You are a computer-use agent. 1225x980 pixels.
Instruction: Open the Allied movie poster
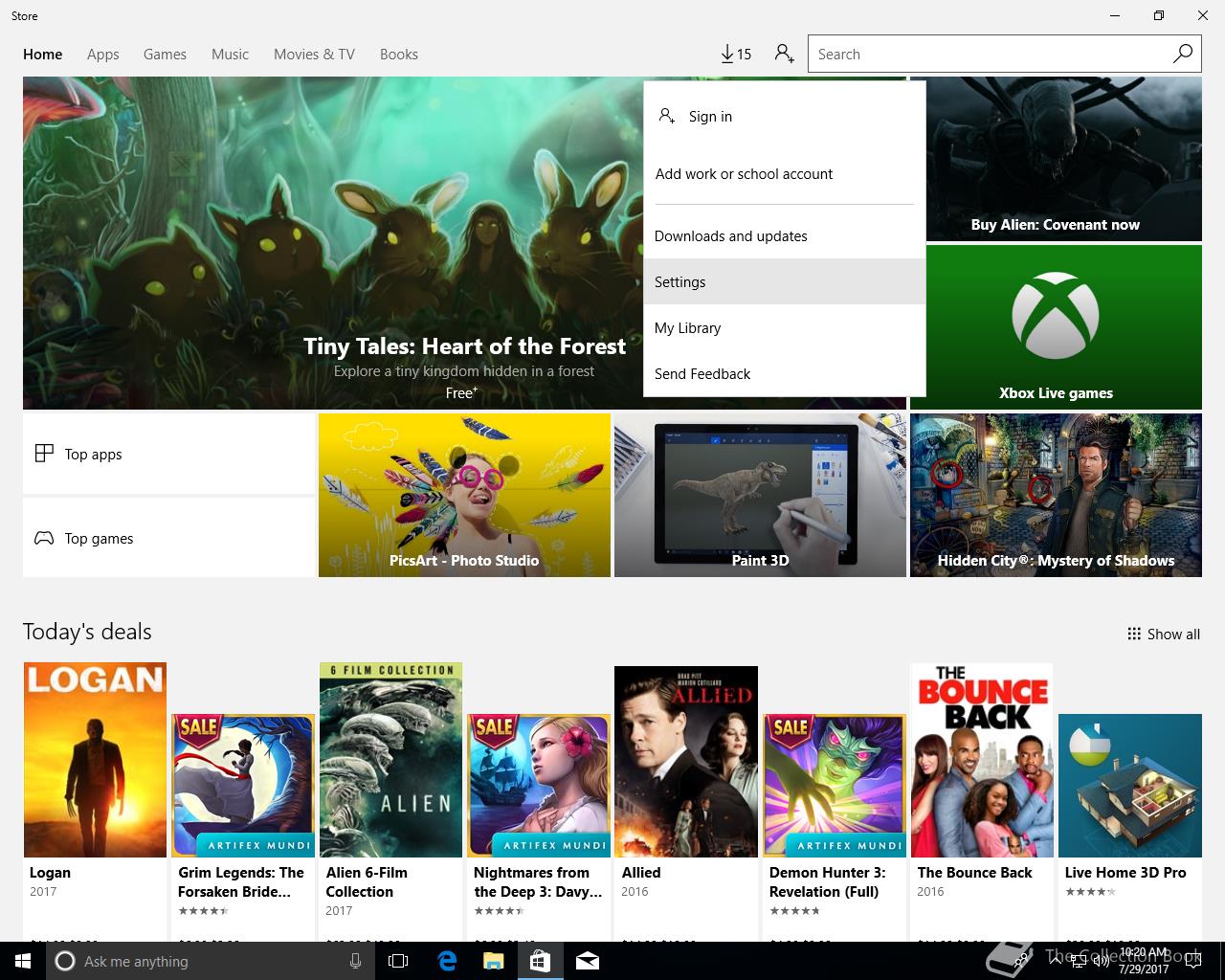click(686, 762)
